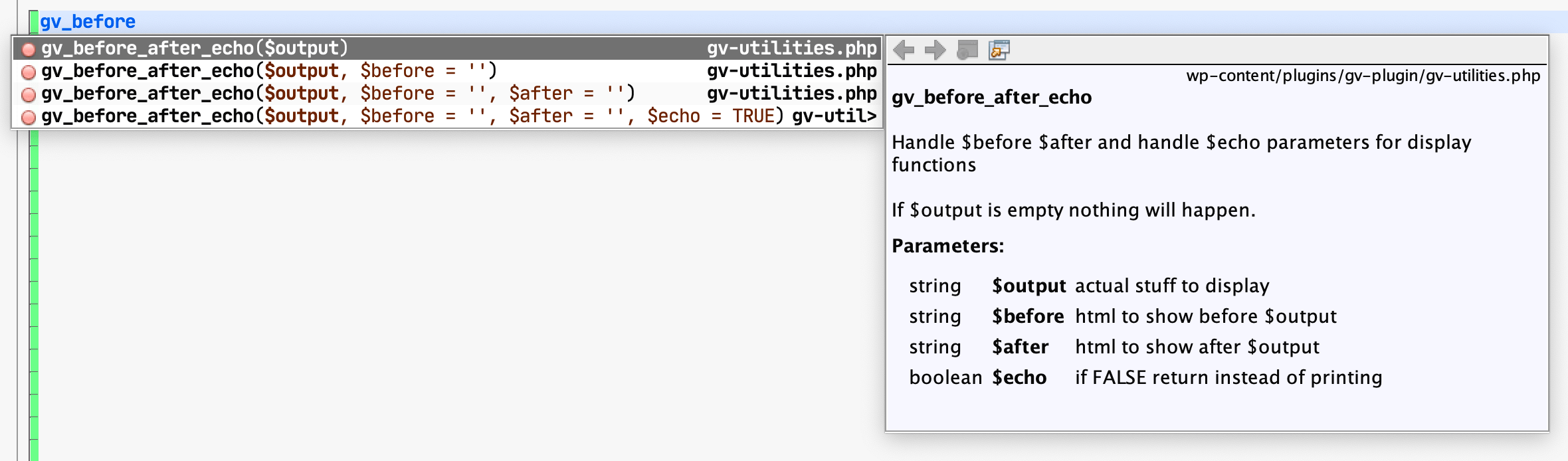Viewport: 1568px width, 461px height.
Task: Click the Parameters heading in documentation panel
Action: pos(949,245)
